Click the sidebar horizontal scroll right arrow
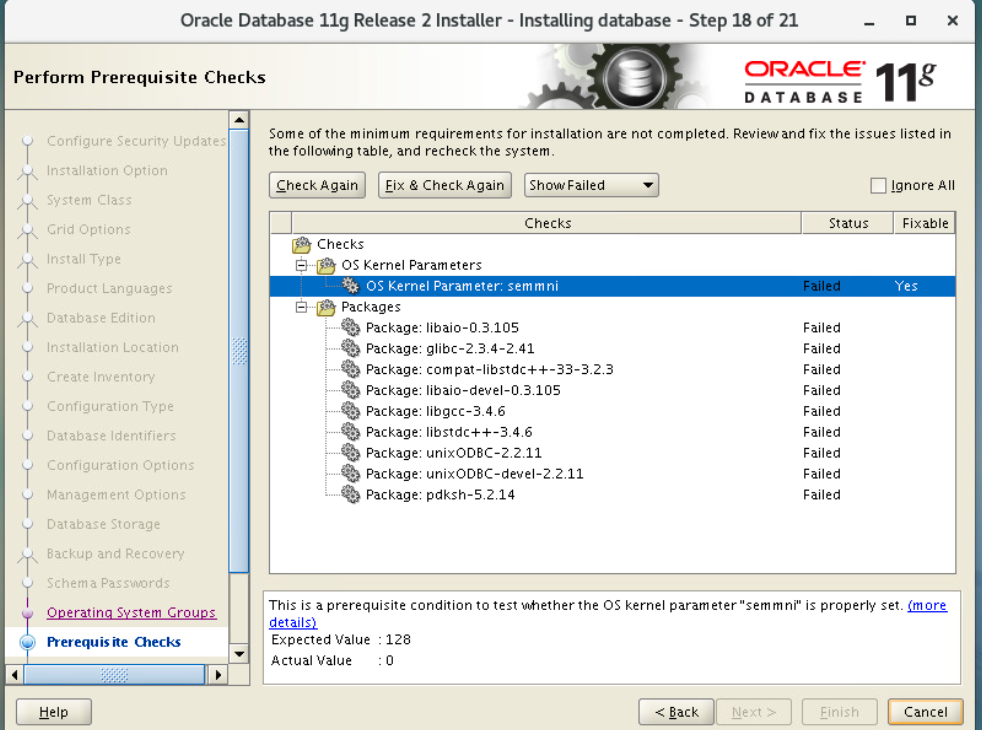This screenshot has width=982, height=730. click(217, 675)
